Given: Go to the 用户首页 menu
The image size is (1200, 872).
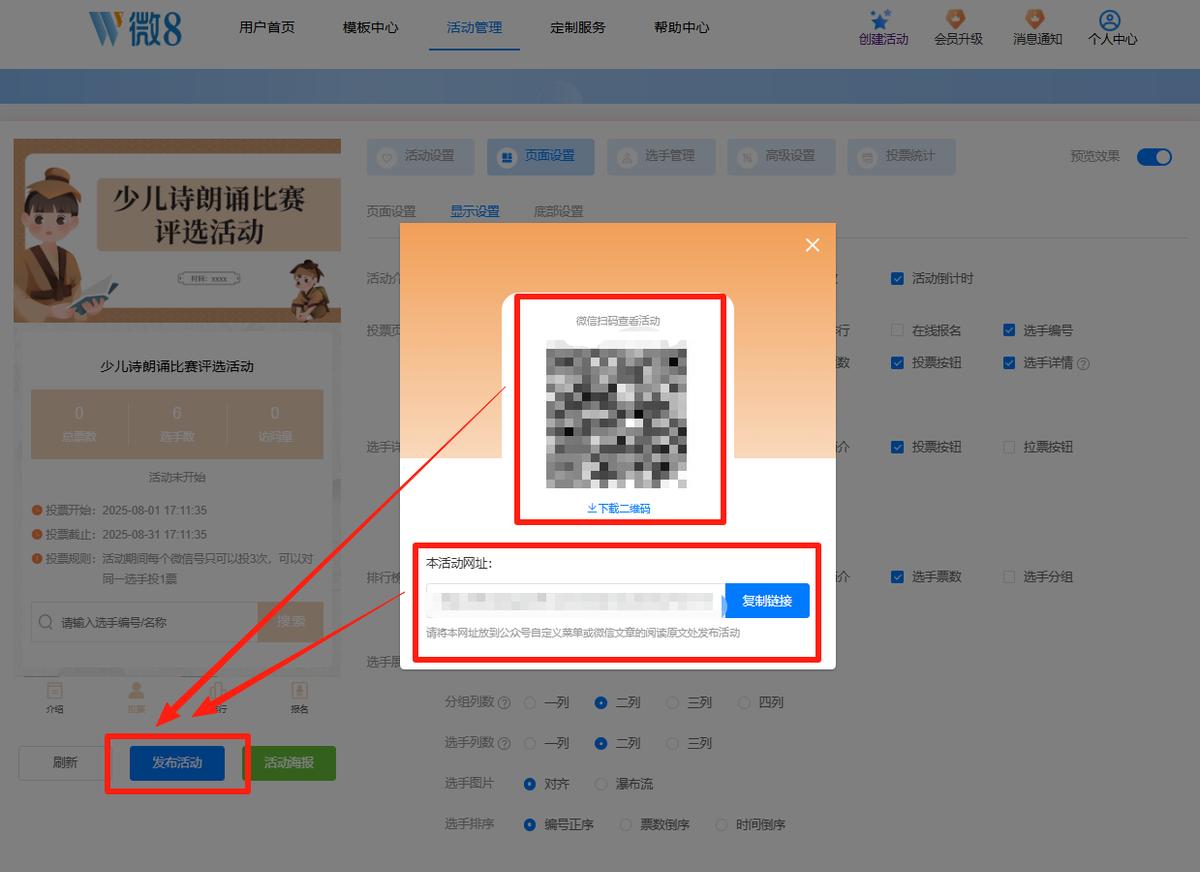Looking at the screenshot, I should pyautogui.click(x=267, y=28).
